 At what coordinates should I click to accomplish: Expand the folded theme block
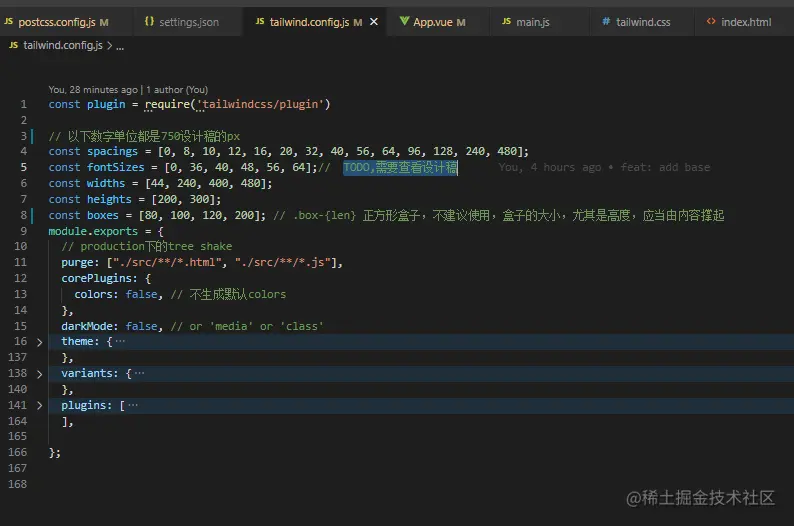(39, 342)
